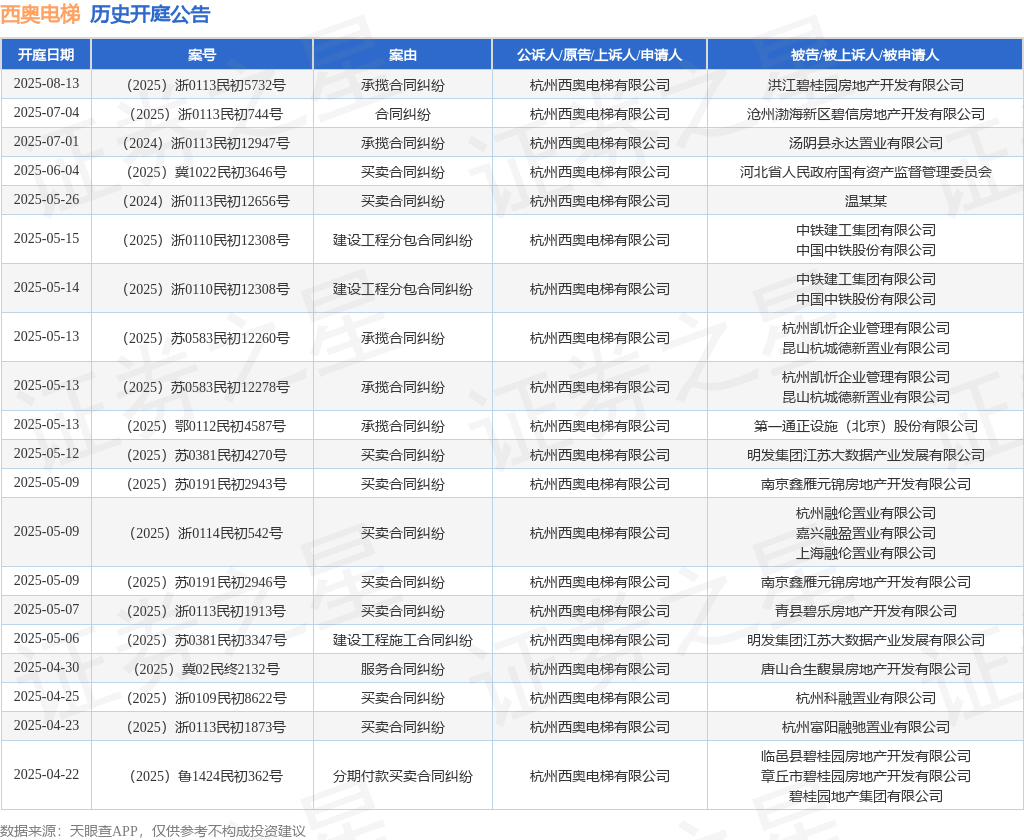Click cause 服务合同纠纷
The height and width of the screenshot is (840, 1024).
tap(402, 669)
